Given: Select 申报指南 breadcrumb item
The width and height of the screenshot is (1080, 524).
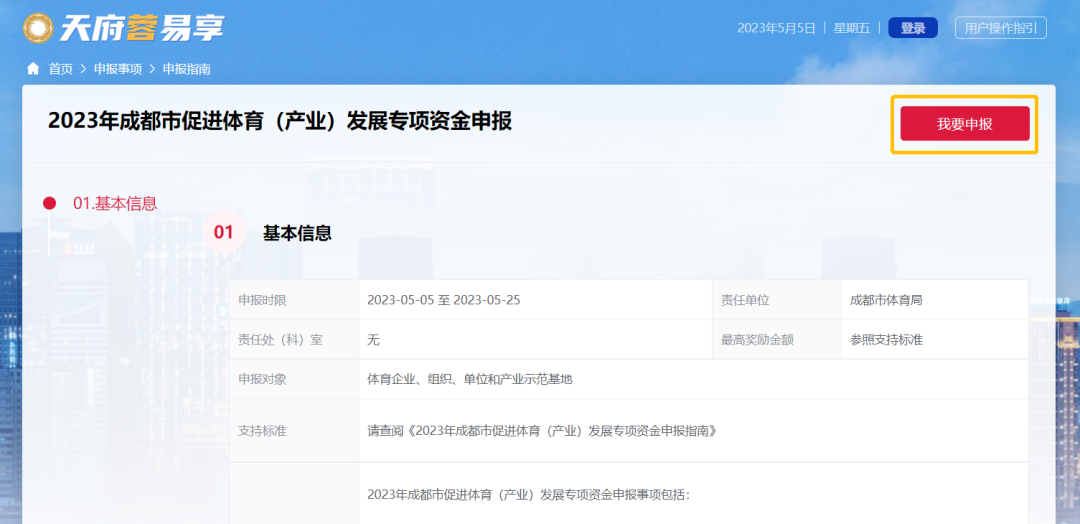Looking at the screenshot, I should coord(187,69).
